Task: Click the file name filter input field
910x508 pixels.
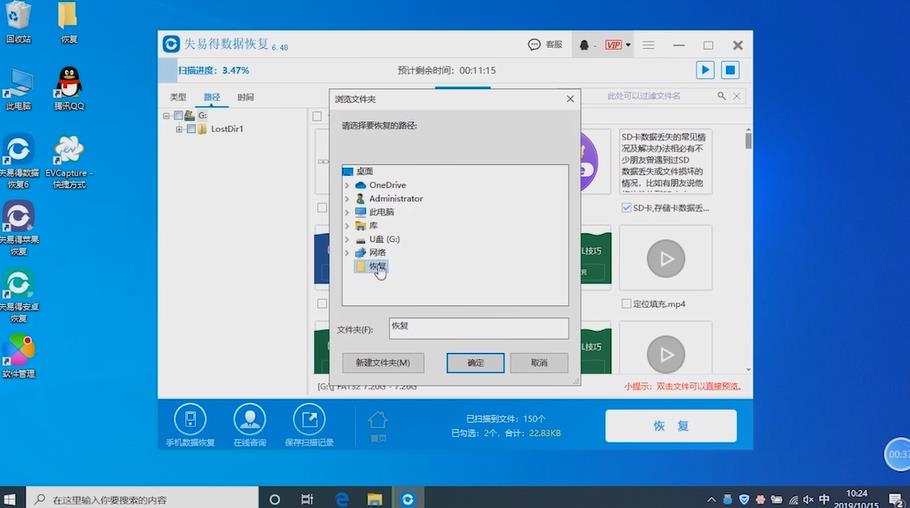Action: click(x=645, y=96)
